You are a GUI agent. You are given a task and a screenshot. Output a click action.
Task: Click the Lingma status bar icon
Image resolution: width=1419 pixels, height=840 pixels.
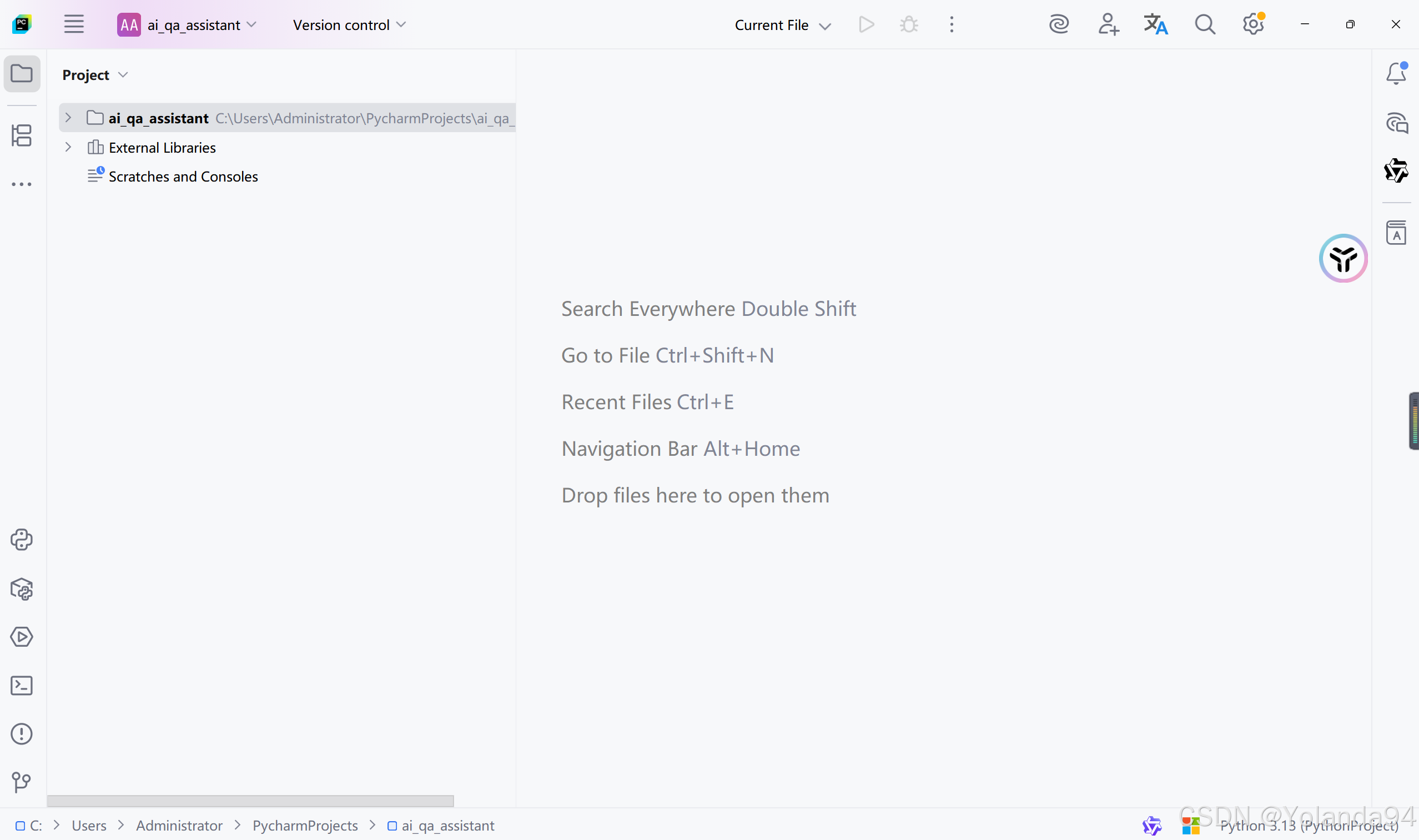point(1151,825)
